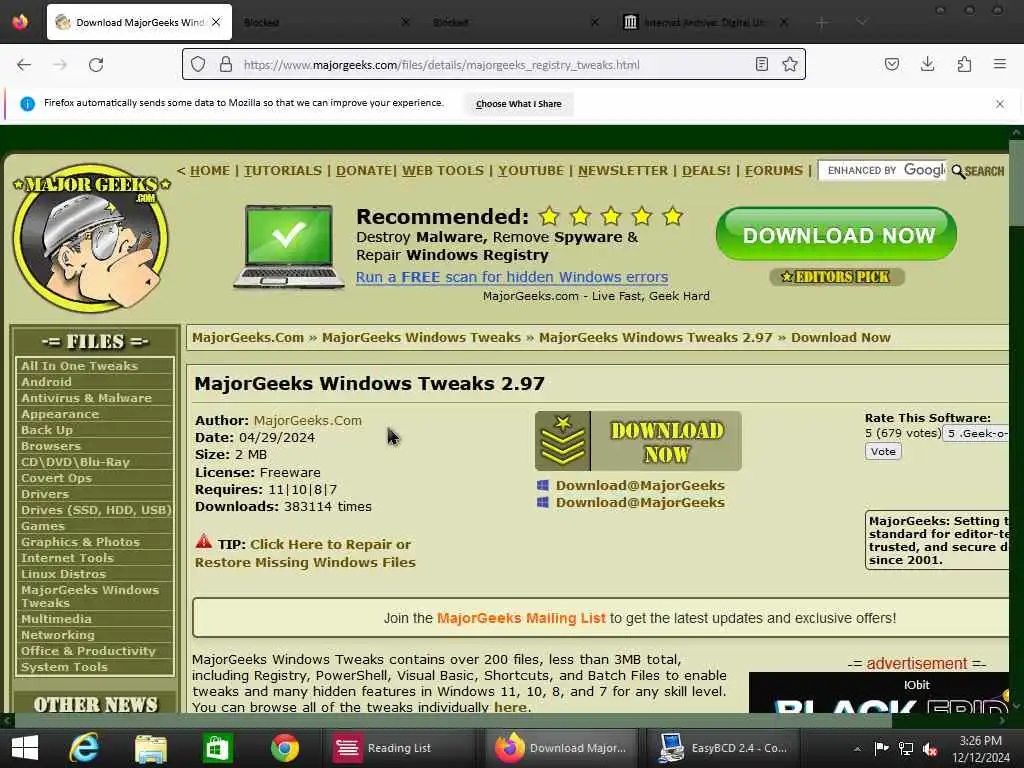Focus the Google custom search field
The height and width of the screenshot is (768, 1024).
pos(882,170)
